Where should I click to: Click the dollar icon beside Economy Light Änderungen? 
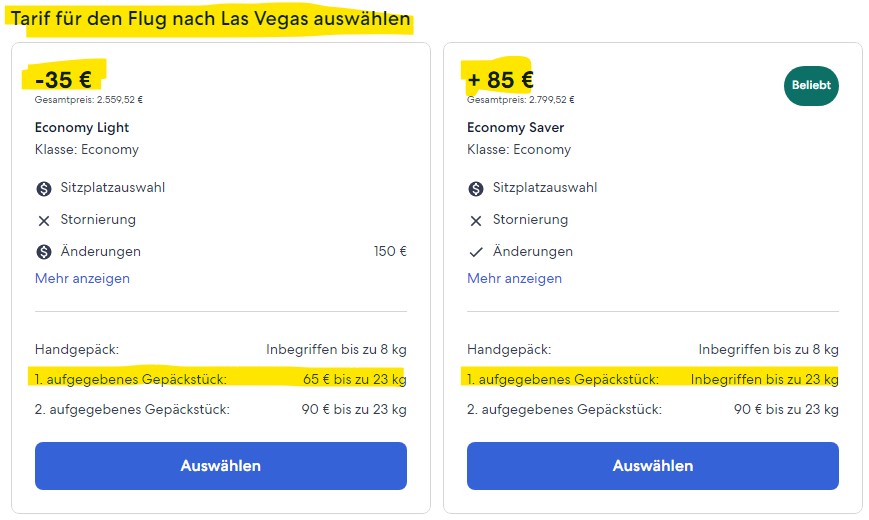click(x=44, y=252)
